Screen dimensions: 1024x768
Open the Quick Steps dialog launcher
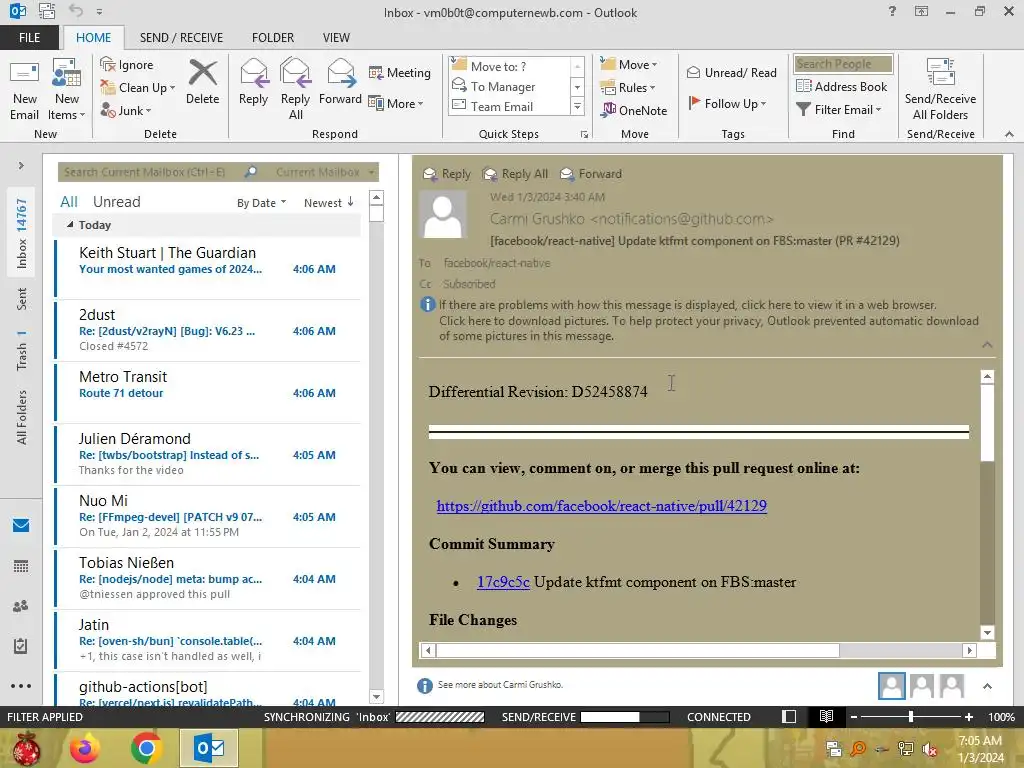pos(584,135)
